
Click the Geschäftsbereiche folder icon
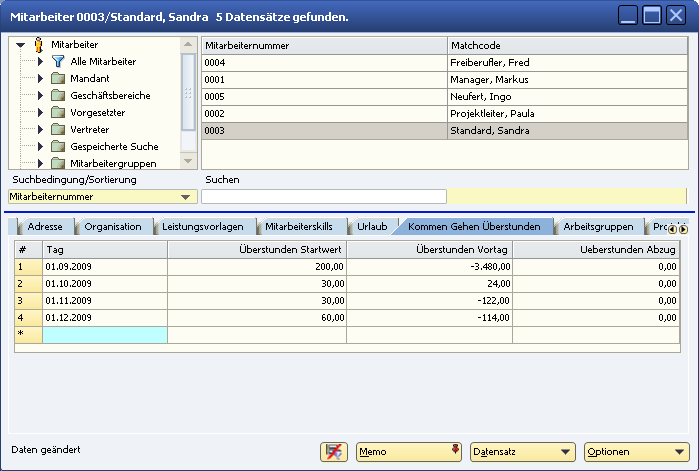point(57,96)
